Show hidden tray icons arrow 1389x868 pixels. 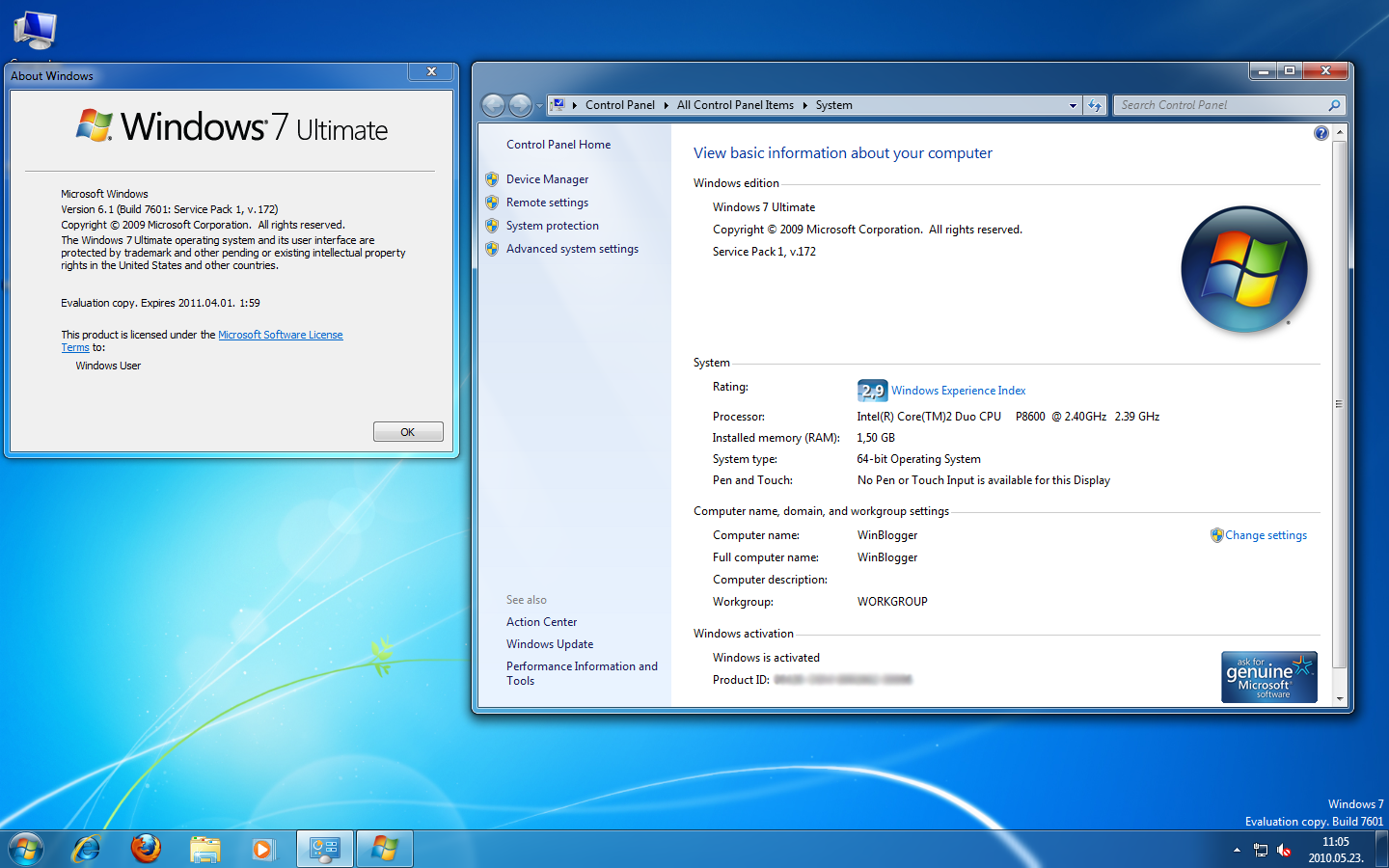[x=1237, y=850]
